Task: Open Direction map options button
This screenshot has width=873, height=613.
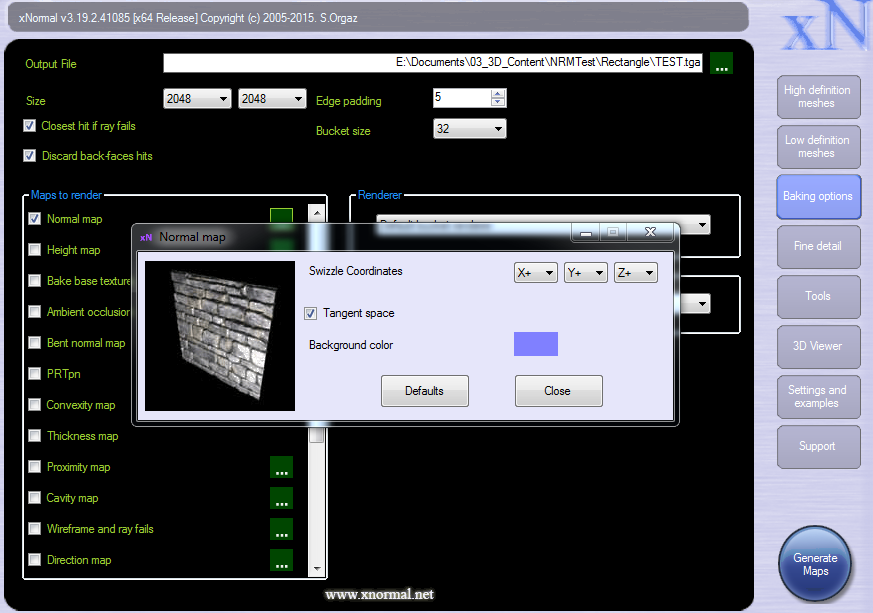Action: point(281,560)
